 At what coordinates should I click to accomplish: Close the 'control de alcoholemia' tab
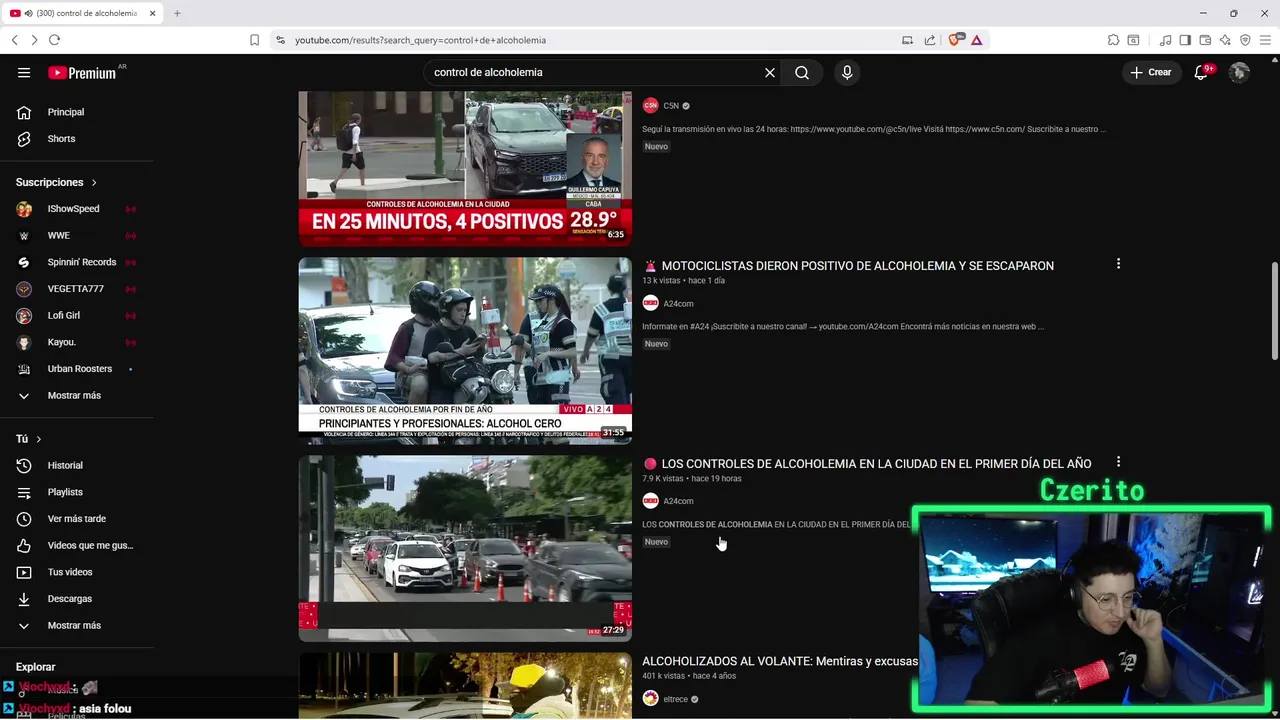click(x=152, y=13)
